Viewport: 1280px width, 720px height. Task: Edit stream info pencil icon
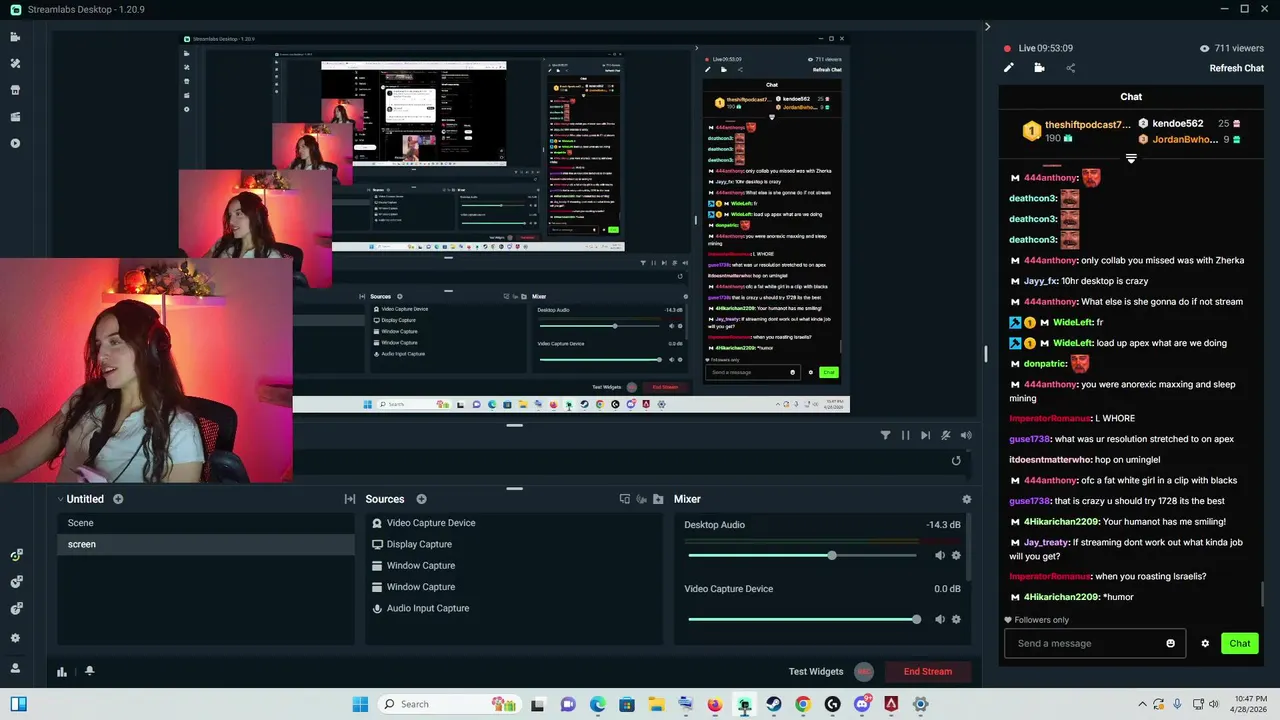pos(1009,68)
